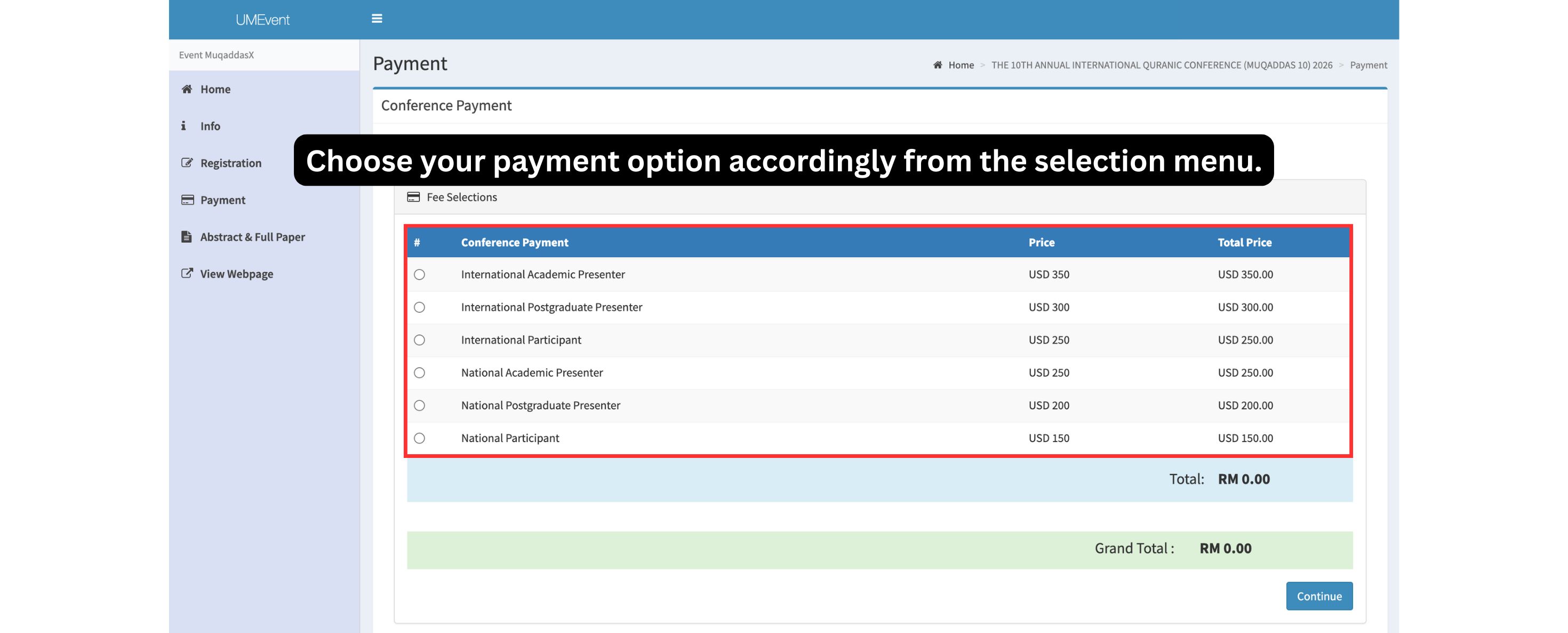Click the View Webpage external link icon
This screenshot has width=1568, height=633.
click(187, 274)
